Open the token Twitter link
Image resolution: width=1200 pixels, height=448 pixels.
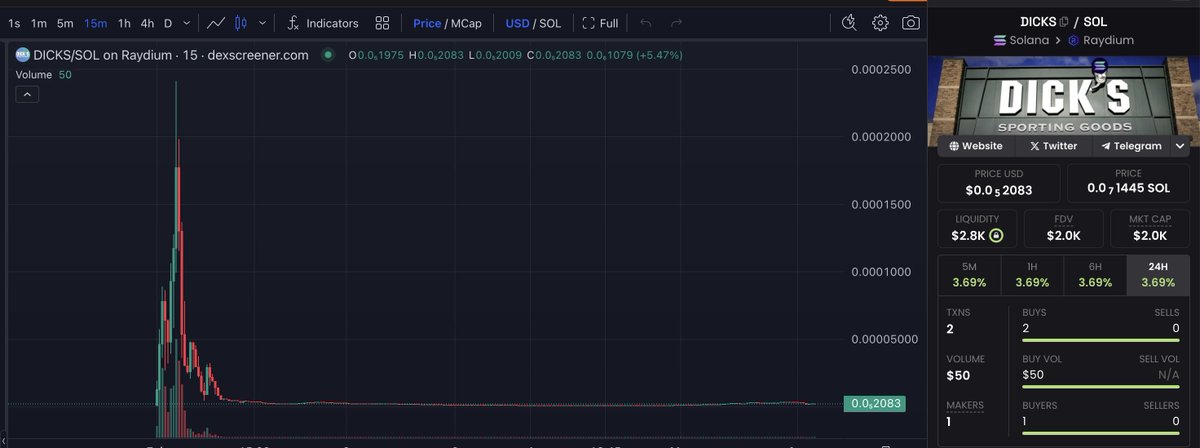click(1053, 146)
